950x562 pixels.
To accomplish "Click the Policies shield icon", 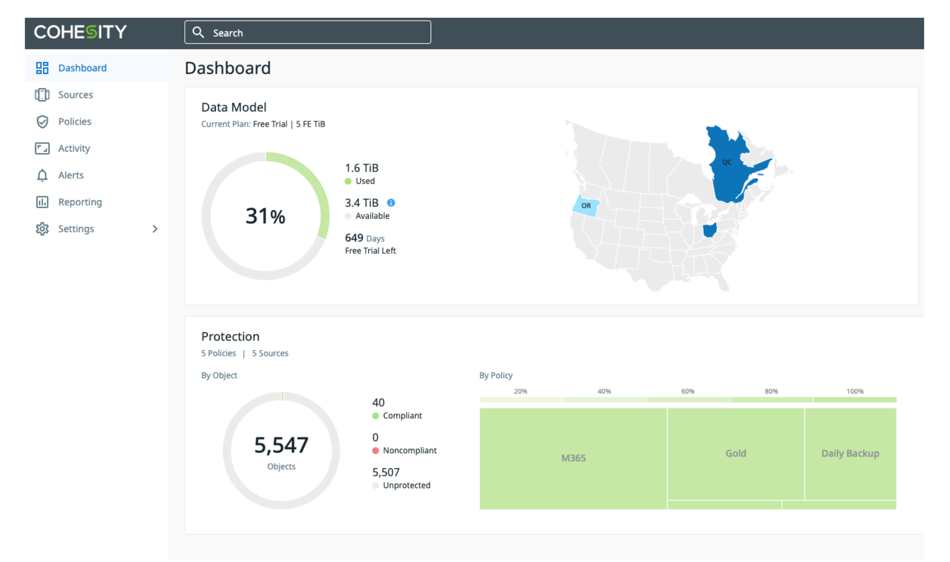I will coord(42,122).
